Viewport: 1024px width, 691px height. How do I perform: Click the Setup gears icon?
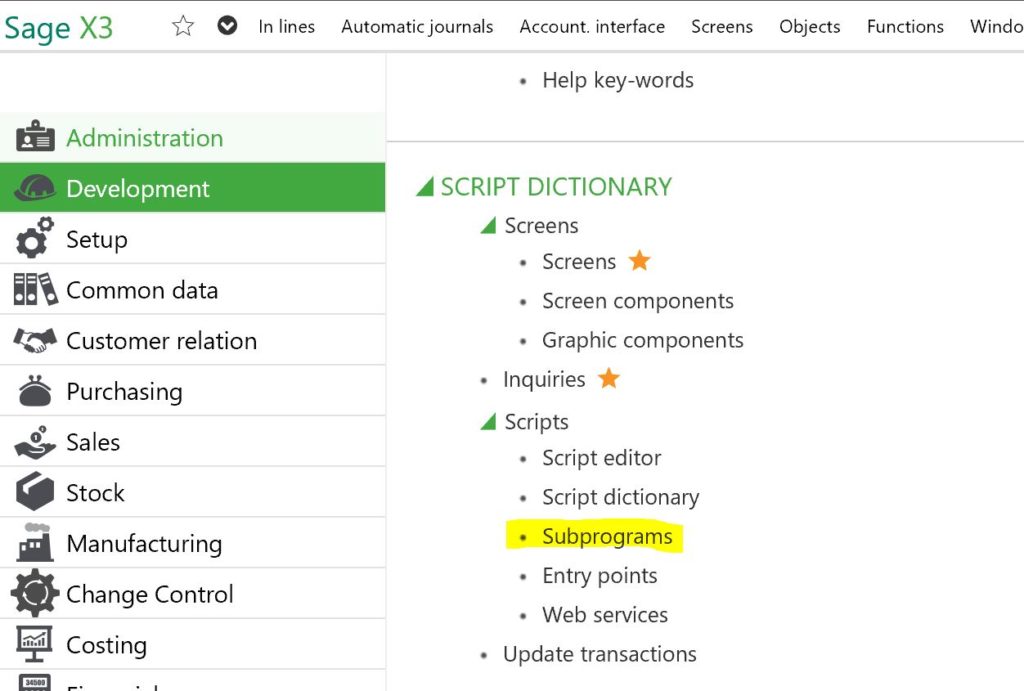click(x=35, y=240)
